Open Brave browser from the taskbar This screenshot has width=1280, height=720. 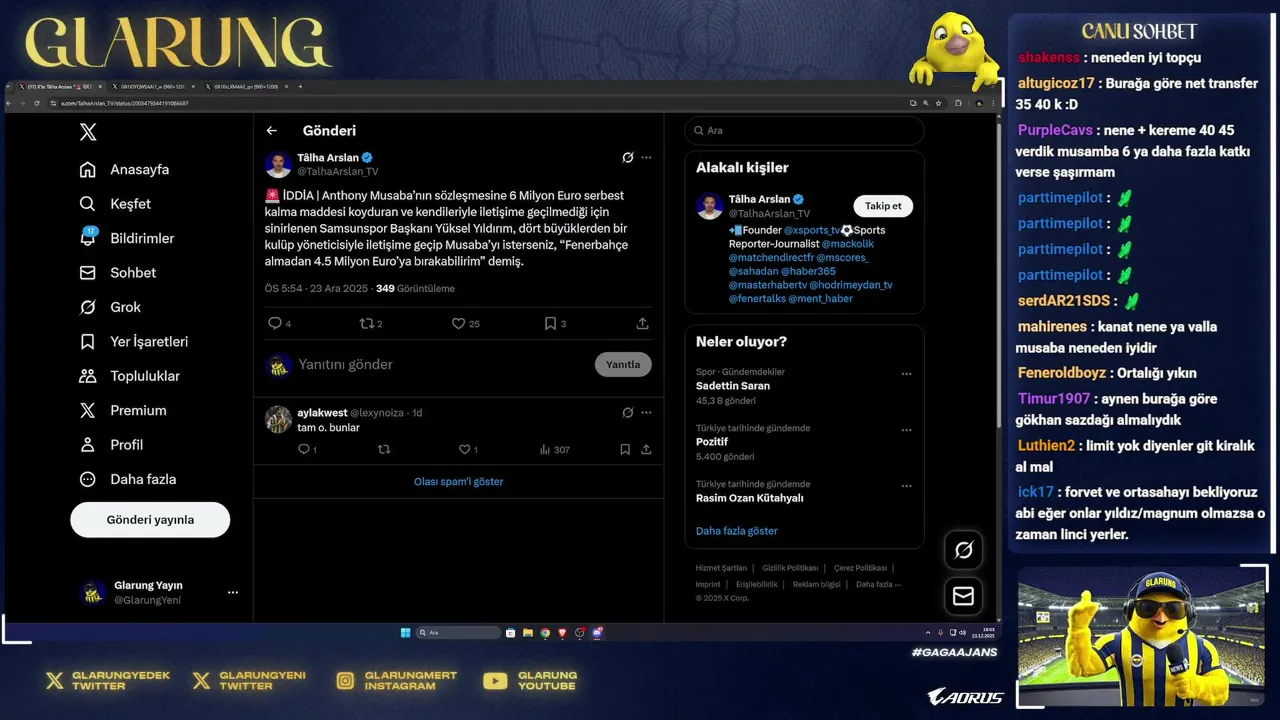pos(562,633)
